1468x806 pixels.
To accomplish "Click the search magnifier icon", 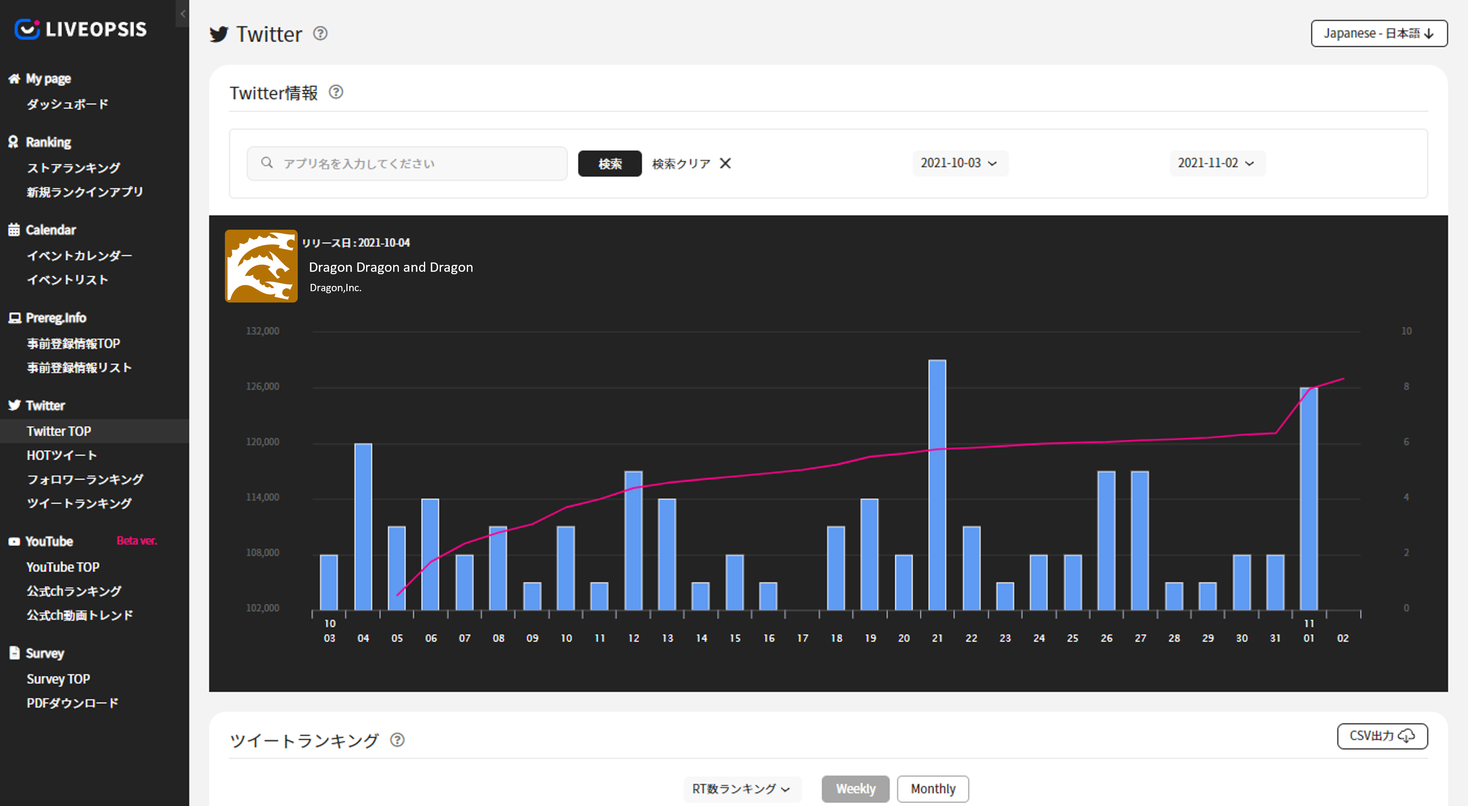I will tap(267, 163).
